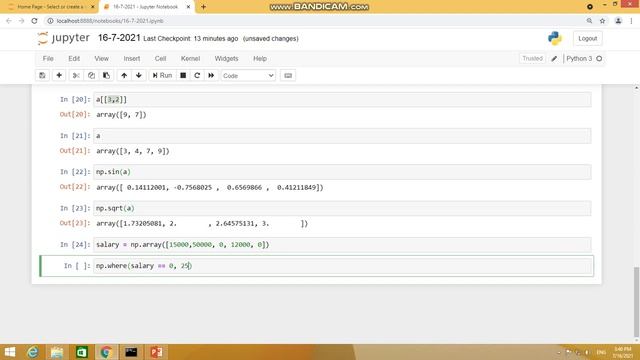Close the 16-7-2021 Jupyter Notebook tab
The height and width of the screenshot is (360, 640).
coord(188,7)
